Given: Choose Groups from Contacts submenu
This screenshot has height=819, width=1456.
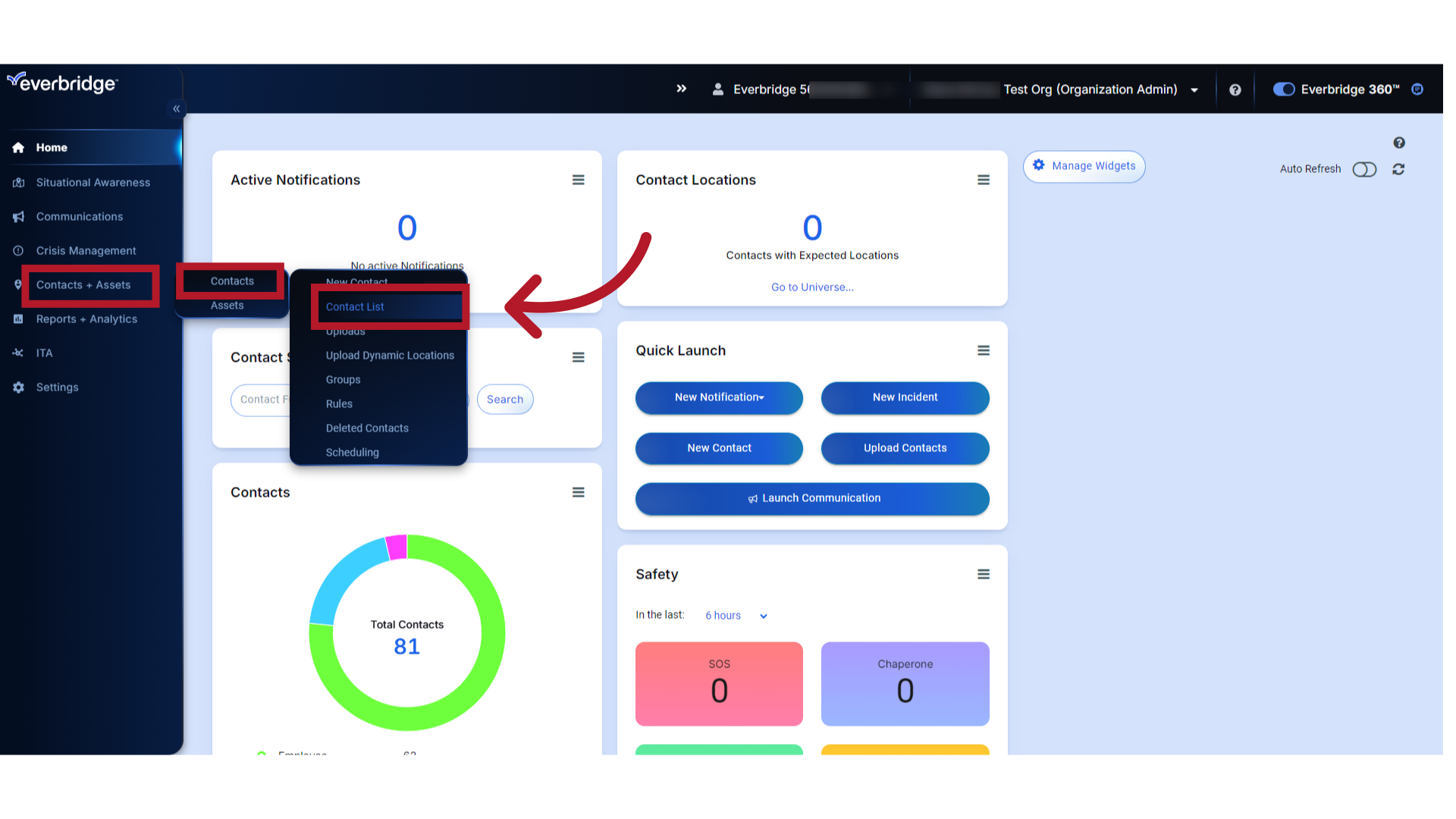Looking at the screenshot, I should click(x=343, y=379).
